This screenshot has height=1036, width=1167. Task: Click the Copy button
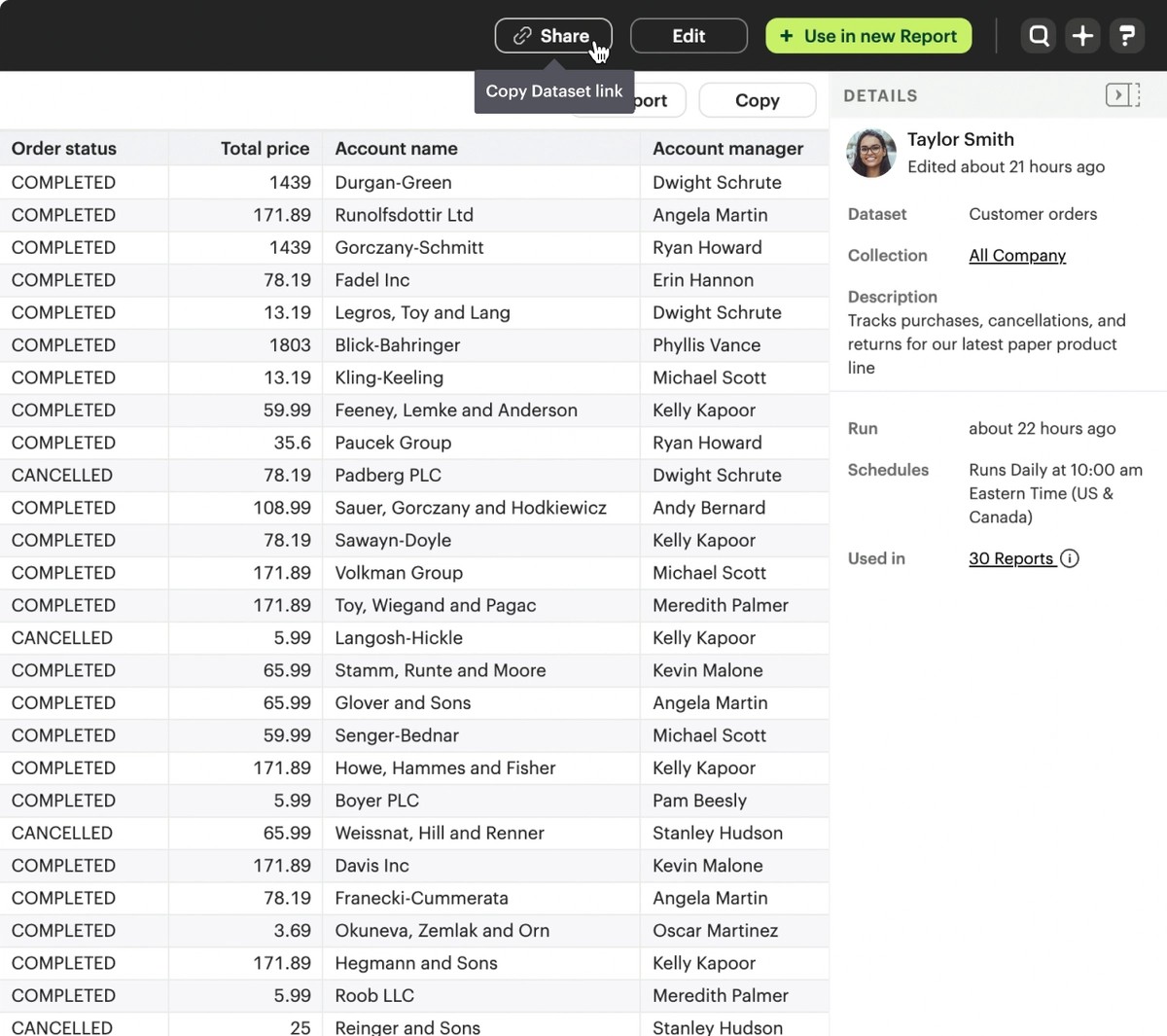click(x=757, y=100)
